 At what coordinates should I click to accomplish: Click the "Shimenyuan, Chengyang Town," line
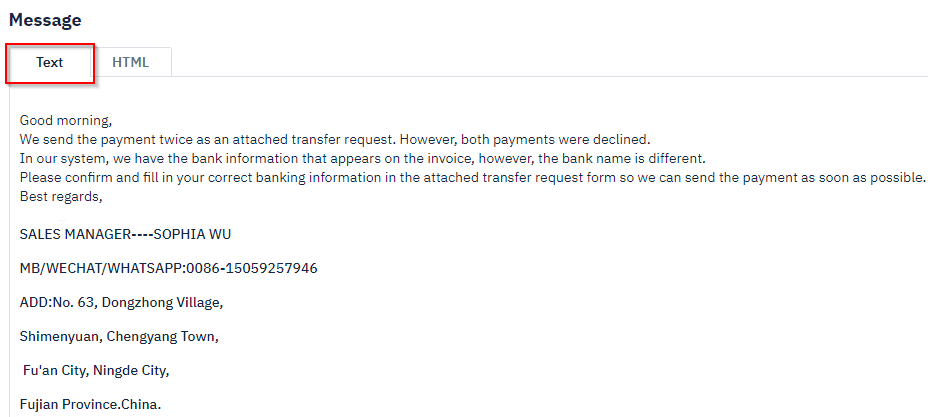coord(119,337)
